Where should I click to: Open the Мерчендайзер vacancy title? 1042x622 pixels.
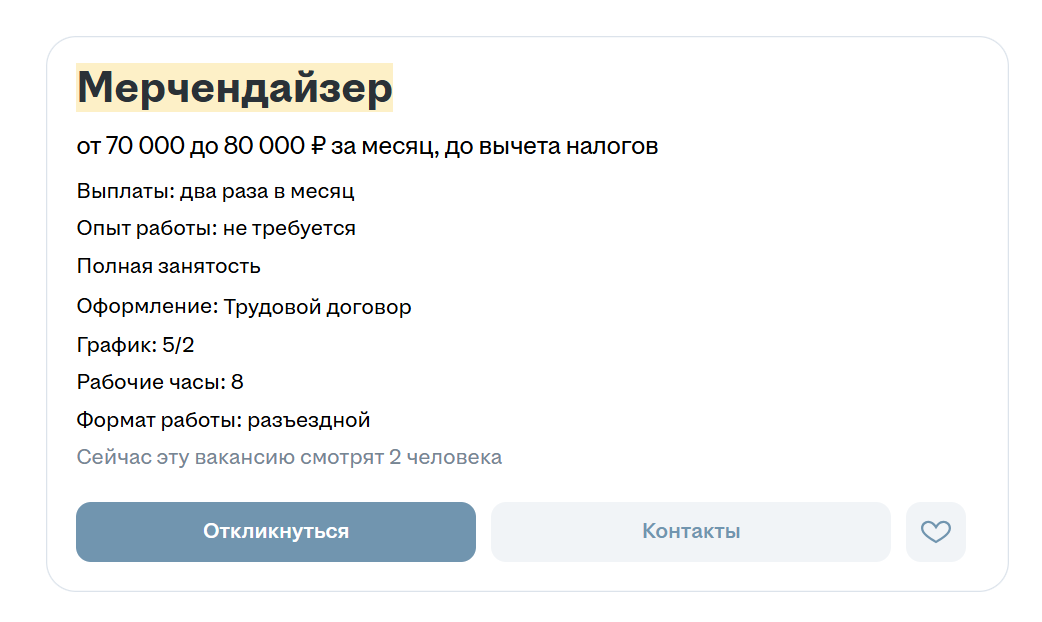[x=235, y=87]
